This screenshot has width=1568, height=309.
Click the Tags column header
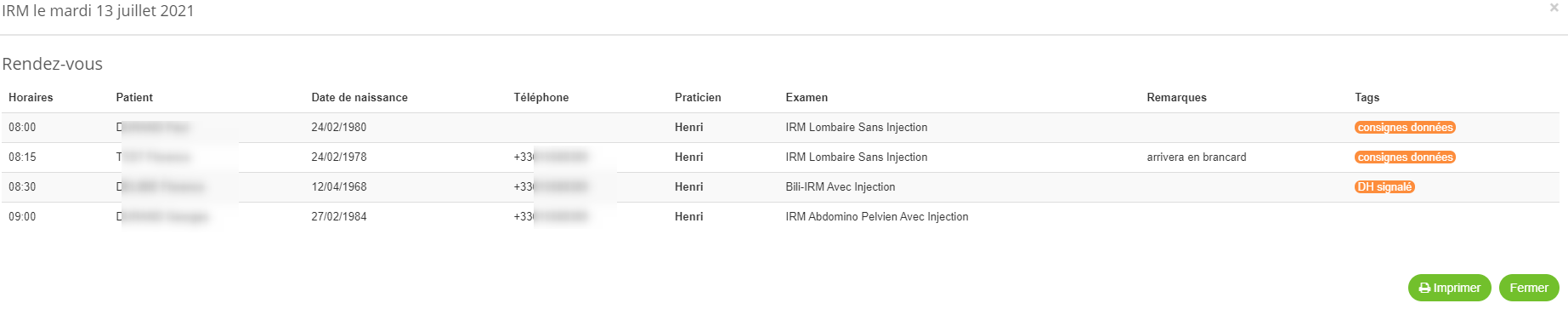click(1367, 98)
